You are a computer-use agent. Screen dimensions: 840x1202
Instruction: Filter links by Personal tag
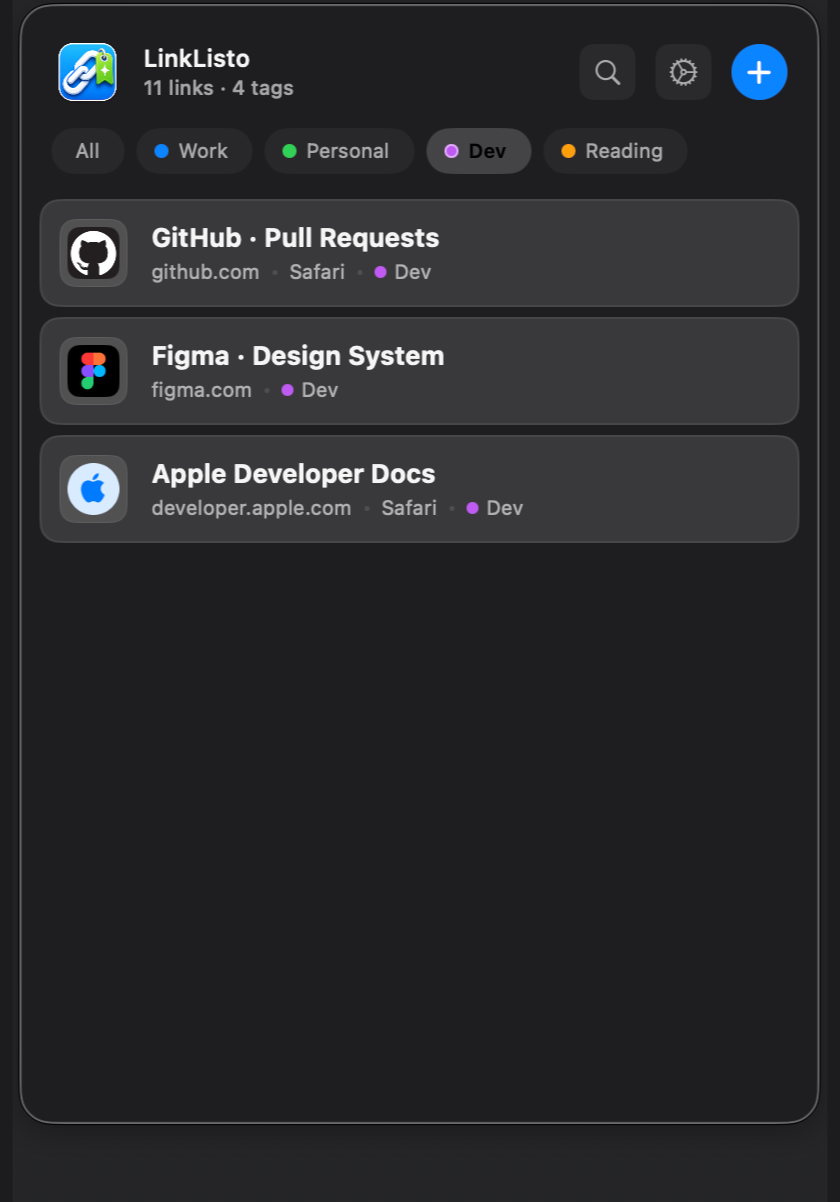(339, 151)
